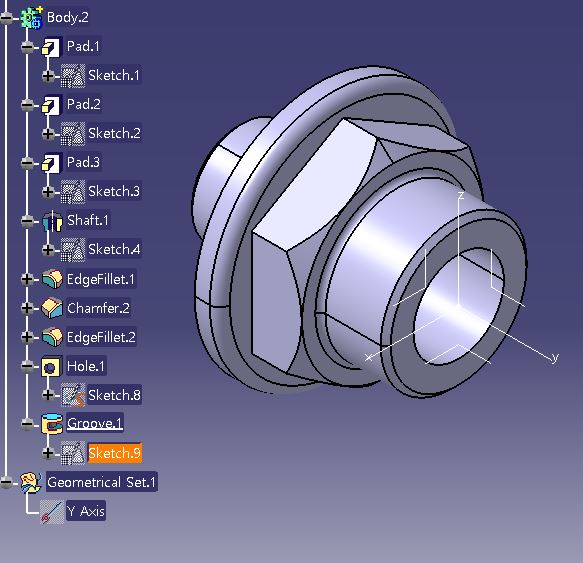The width and height of the screenshot is (583, 563).
Task: Select the Body.2 label
Action: point(68,17)
